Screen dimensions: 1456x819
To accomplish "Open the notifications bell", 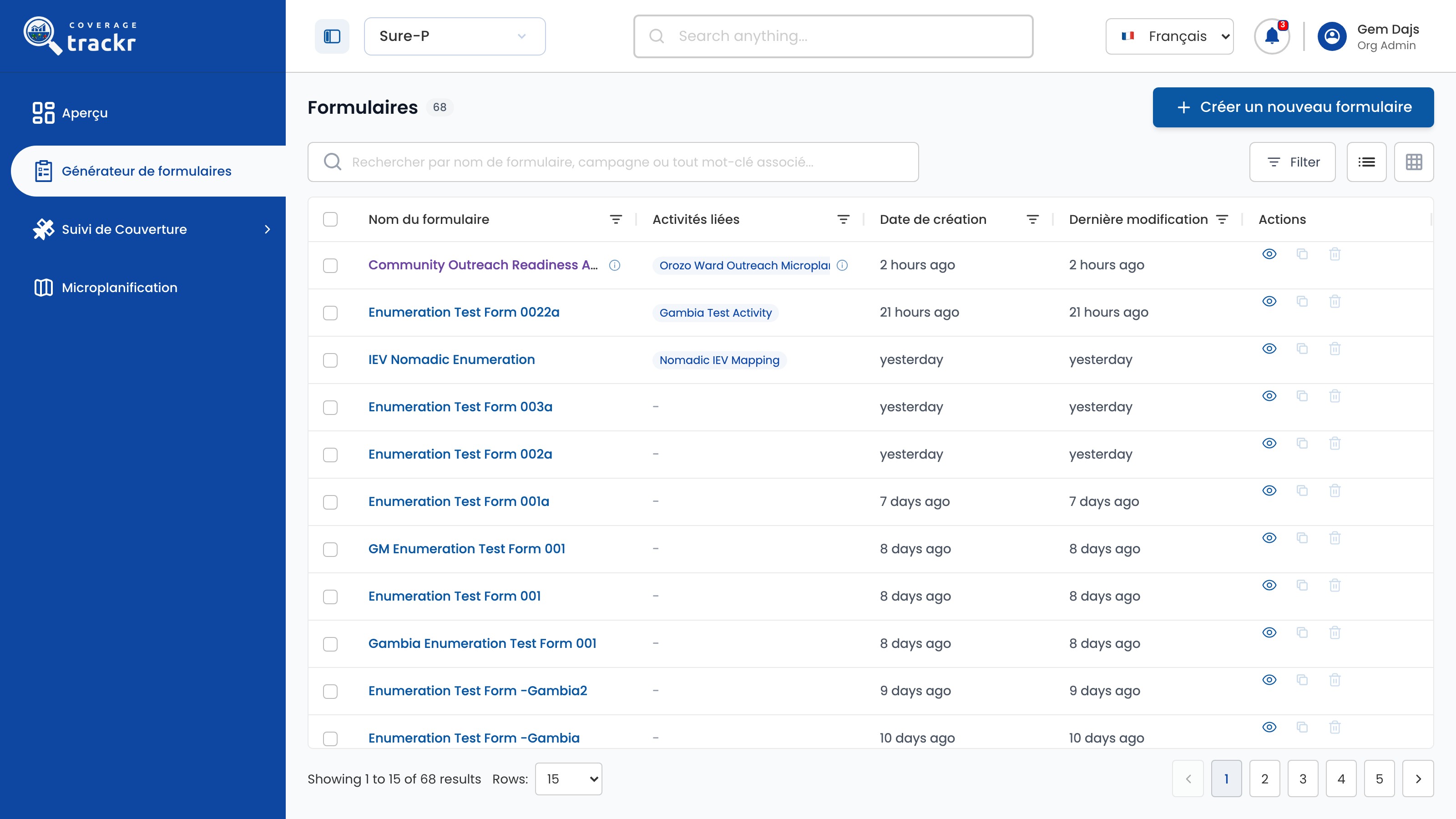I will click(x=1272, y=36).
